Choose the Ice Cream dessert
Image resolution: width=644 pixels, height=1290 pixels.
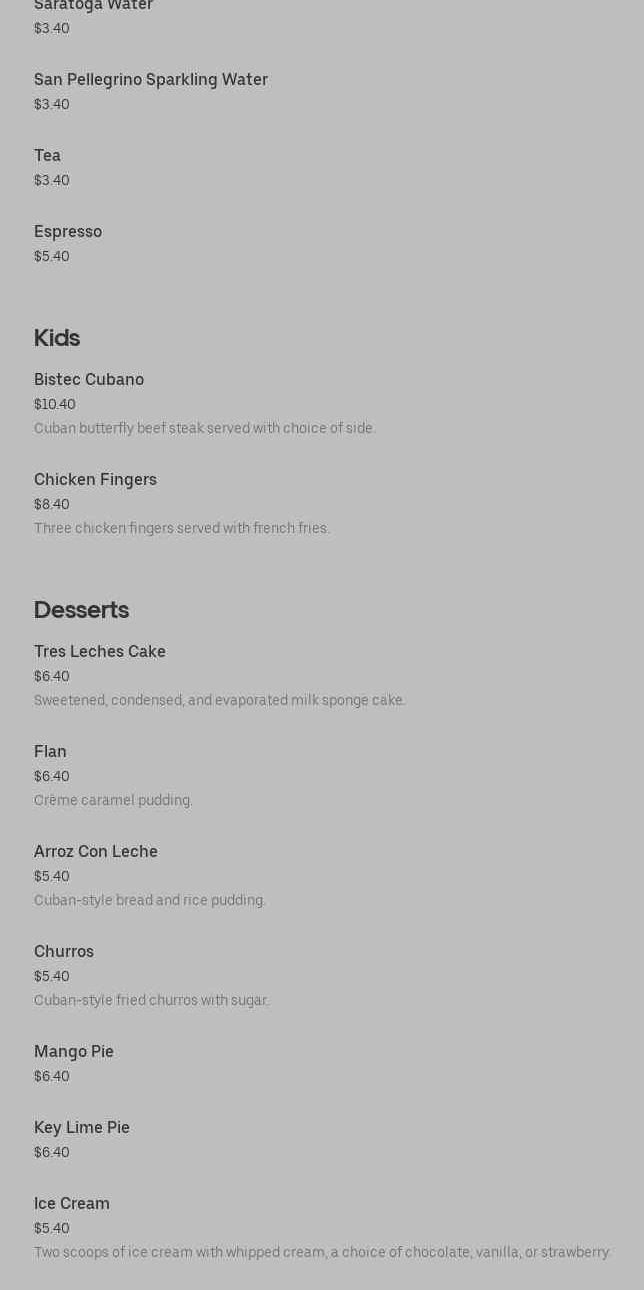[x=72, y=1204]
